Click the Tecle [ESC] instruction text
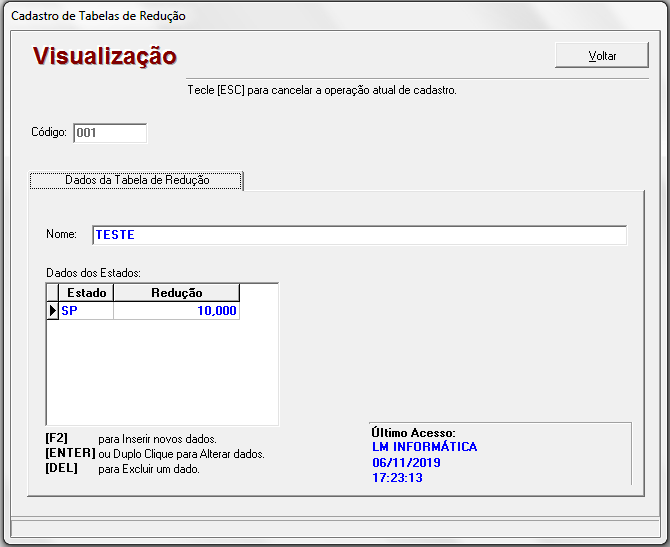Screen dimensions: 670x547 [x=322, y=90]
